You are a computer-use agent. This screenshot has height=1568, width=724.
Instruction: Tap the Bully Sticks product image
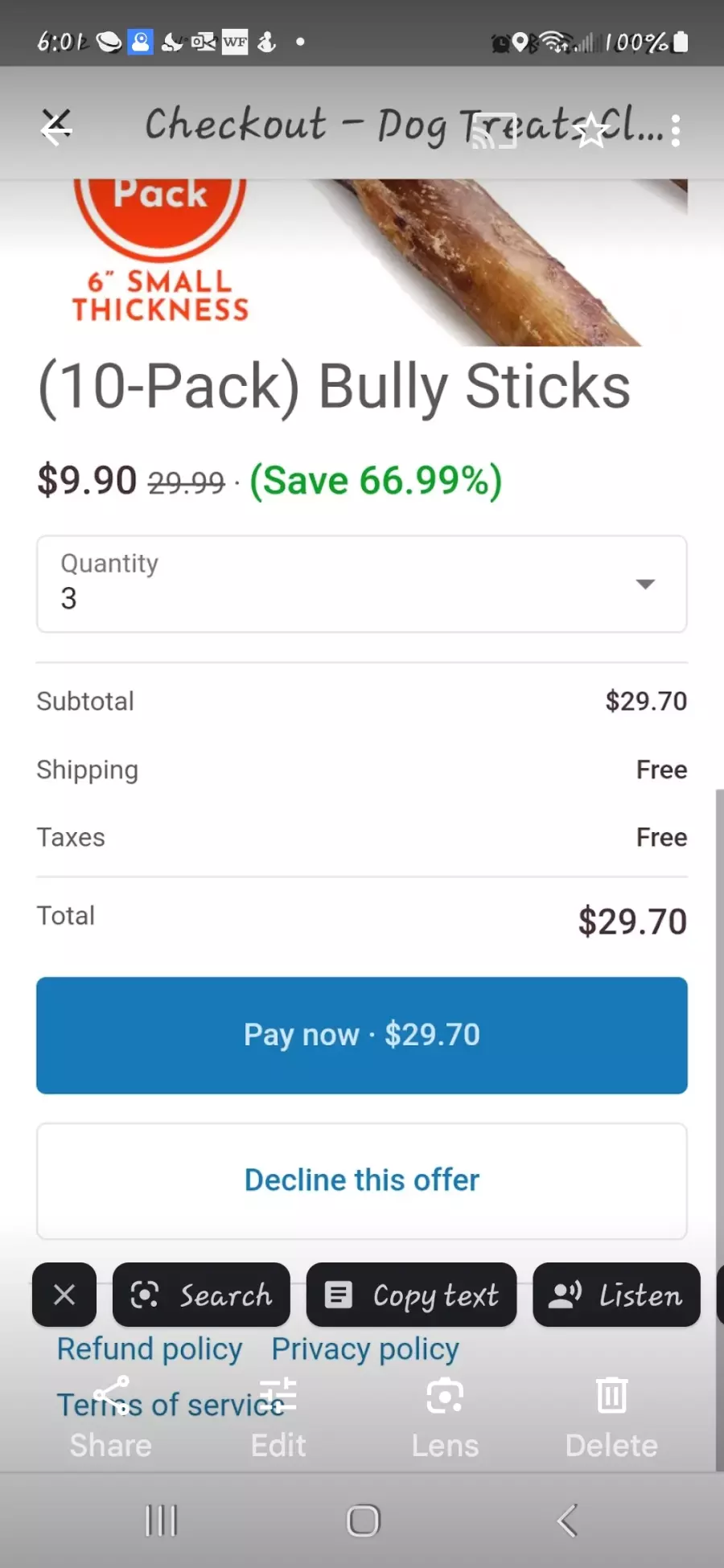(362, 263)
